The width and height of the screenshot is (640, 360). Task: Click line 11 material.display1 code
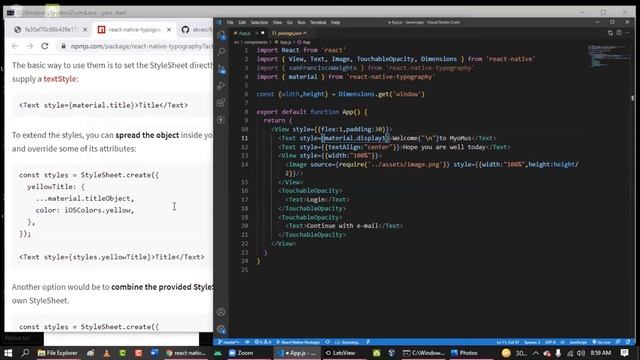click(x=355, y=138)
